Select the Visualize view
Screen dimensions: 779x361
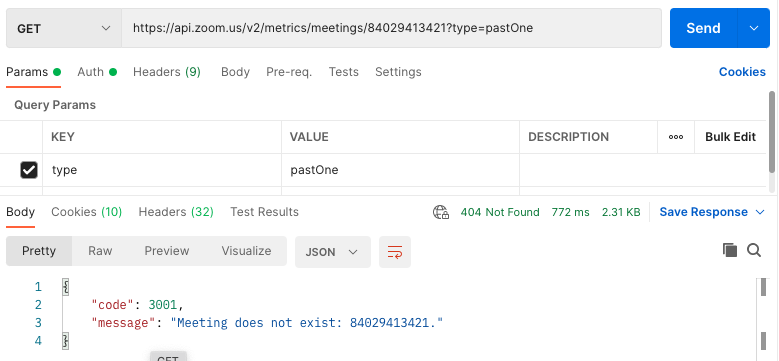tap(246, 251)
